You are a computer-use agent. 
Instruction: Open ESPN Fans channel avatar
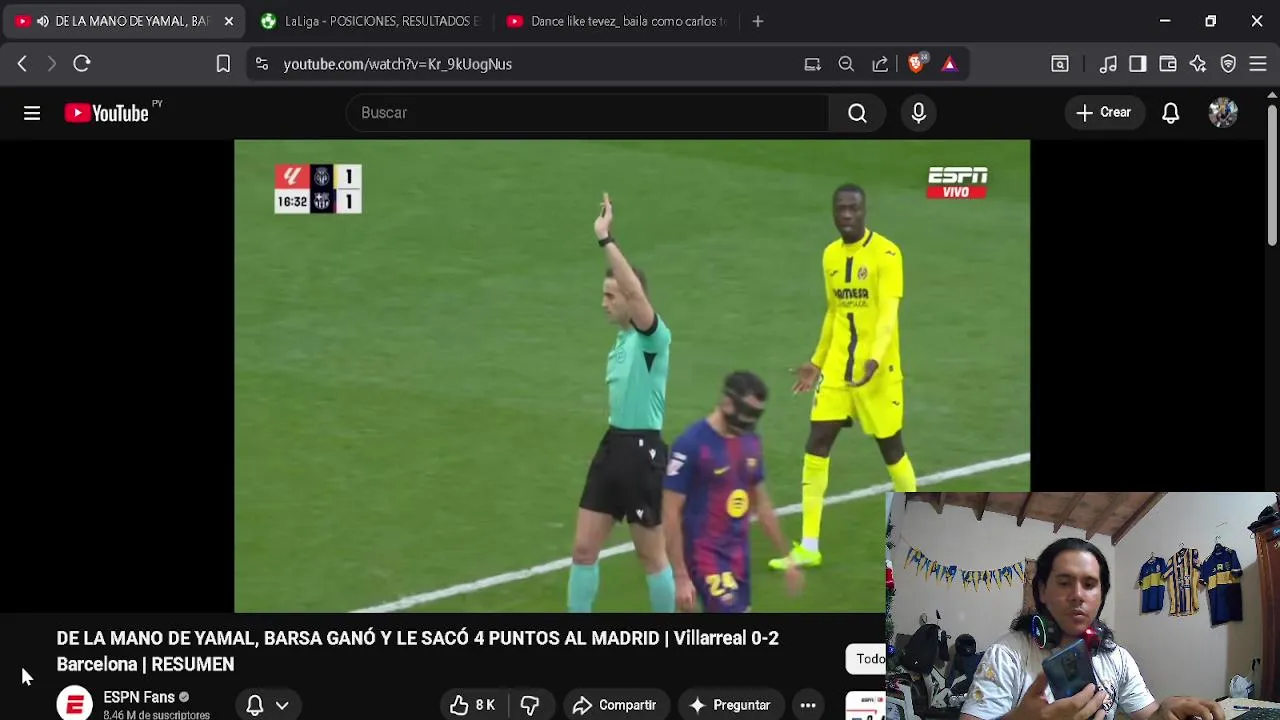pos(74,704)
